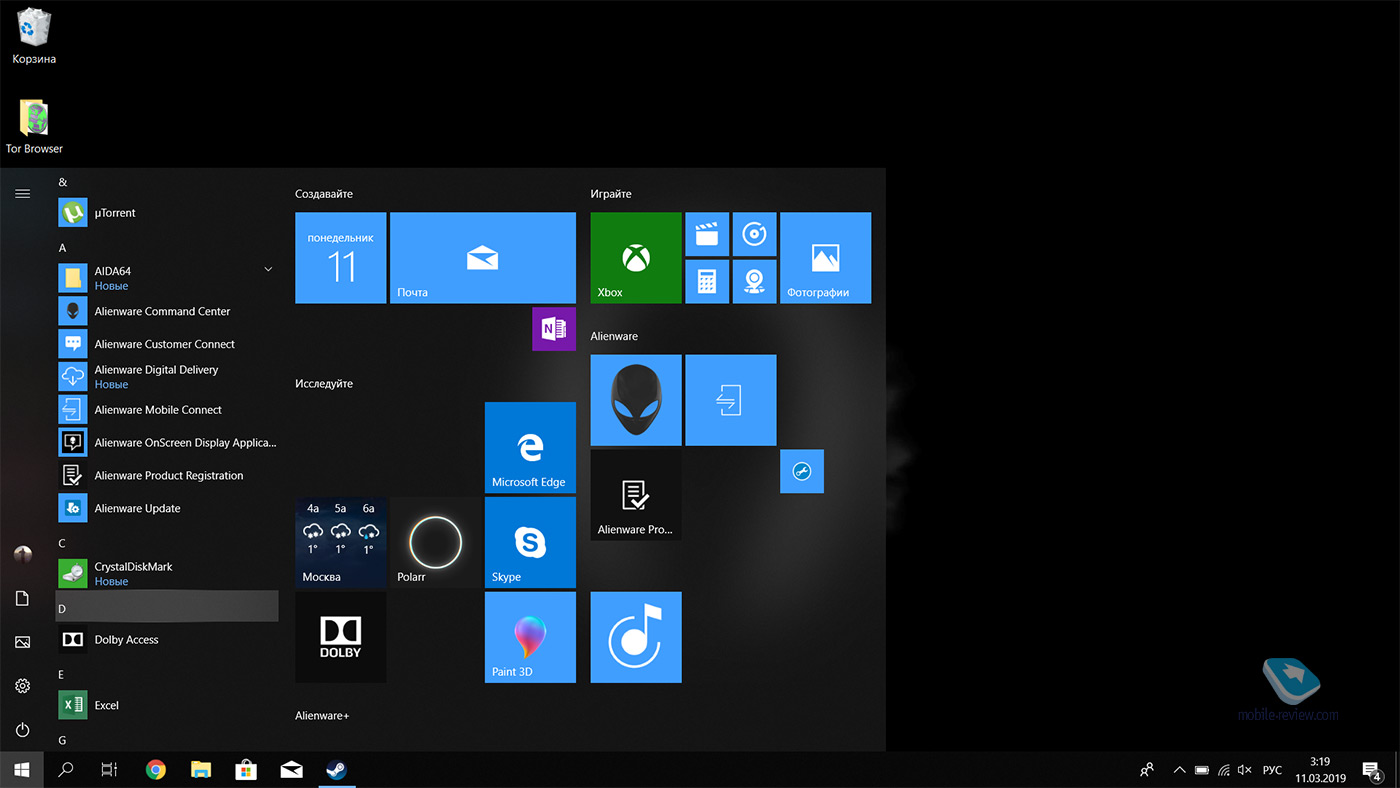Image resolution: width=1400 pixels, height=788 pixels.
Task: Click the highlighted letter D header
Action: 167,606
